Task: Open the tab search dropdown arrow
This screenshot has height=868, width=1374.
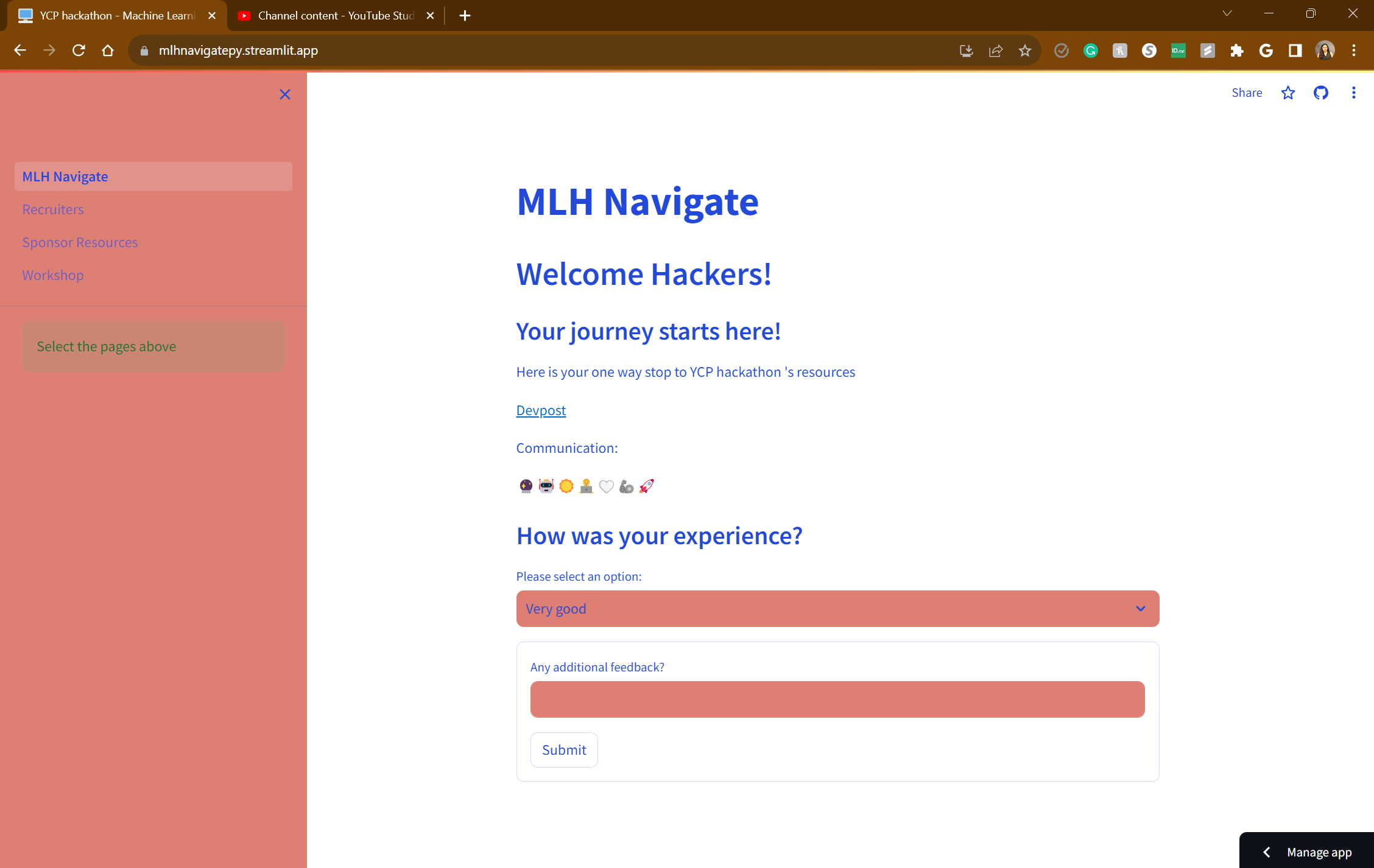Action: point(1227,13)
